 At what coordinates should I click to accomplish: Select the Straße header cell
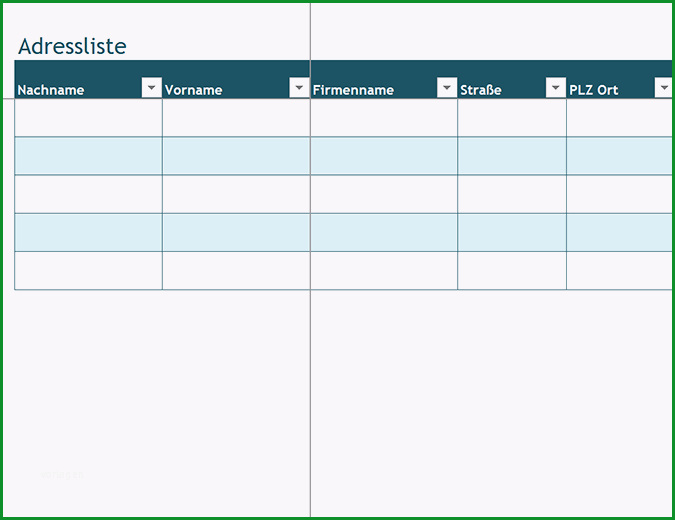pos(512,80)
